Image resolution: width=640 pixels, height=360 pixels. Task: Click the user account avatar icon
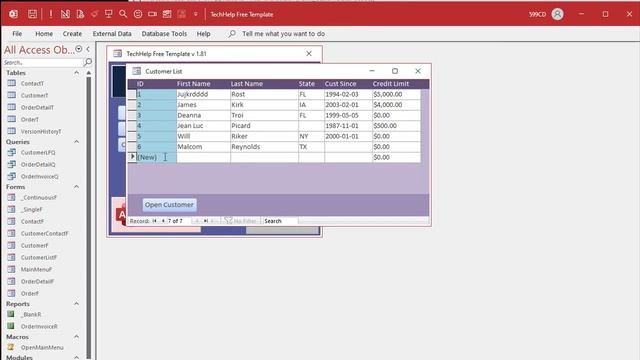click(558, 14)
